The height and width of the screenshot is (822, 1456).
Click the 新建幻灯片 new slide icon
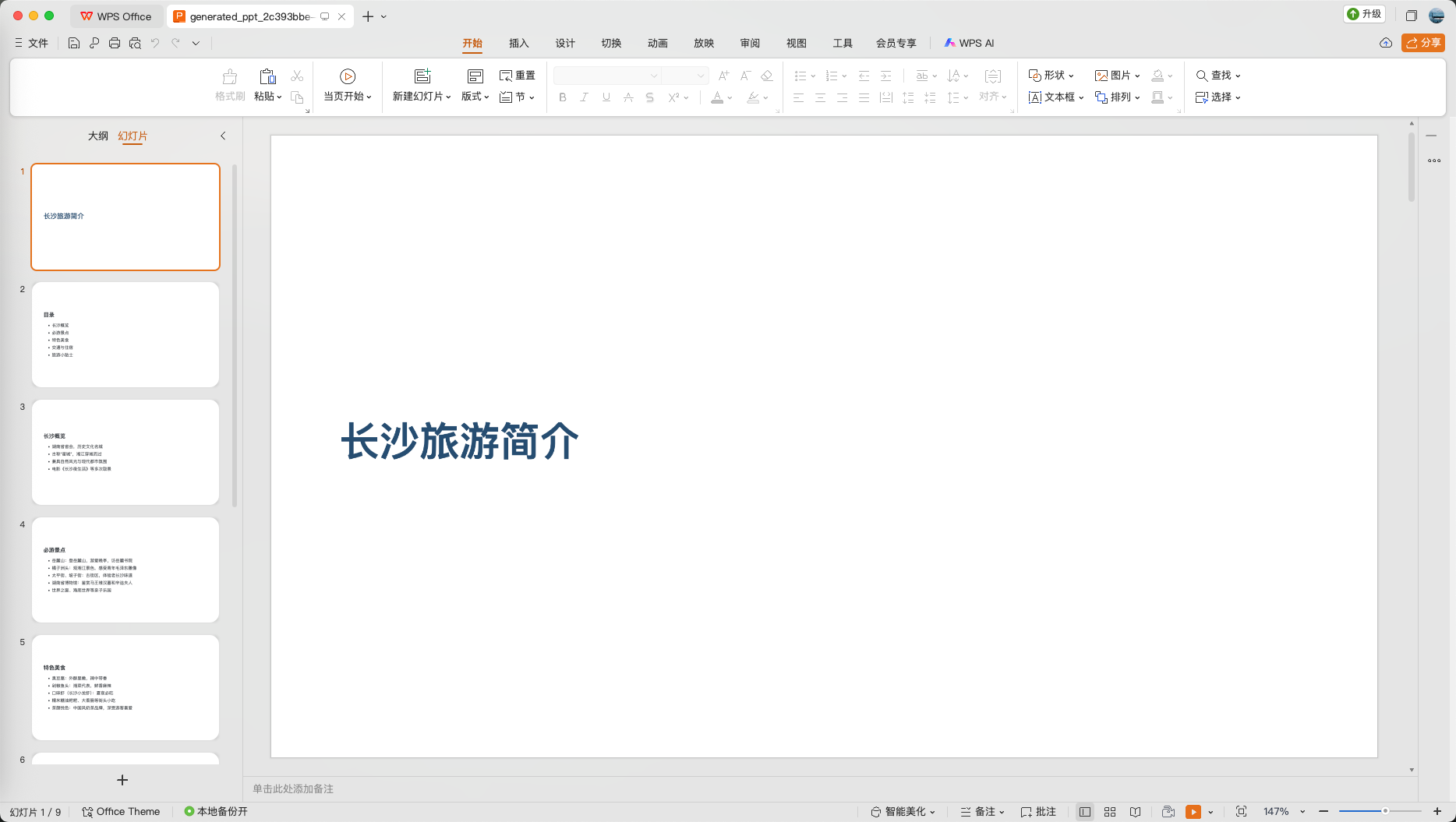click(x=422, y=76)
